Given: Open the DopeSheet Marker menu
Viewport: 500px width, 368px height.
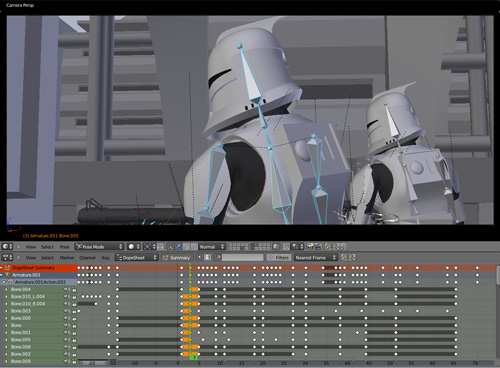Looking at the screenshot, I should point(67,258).
